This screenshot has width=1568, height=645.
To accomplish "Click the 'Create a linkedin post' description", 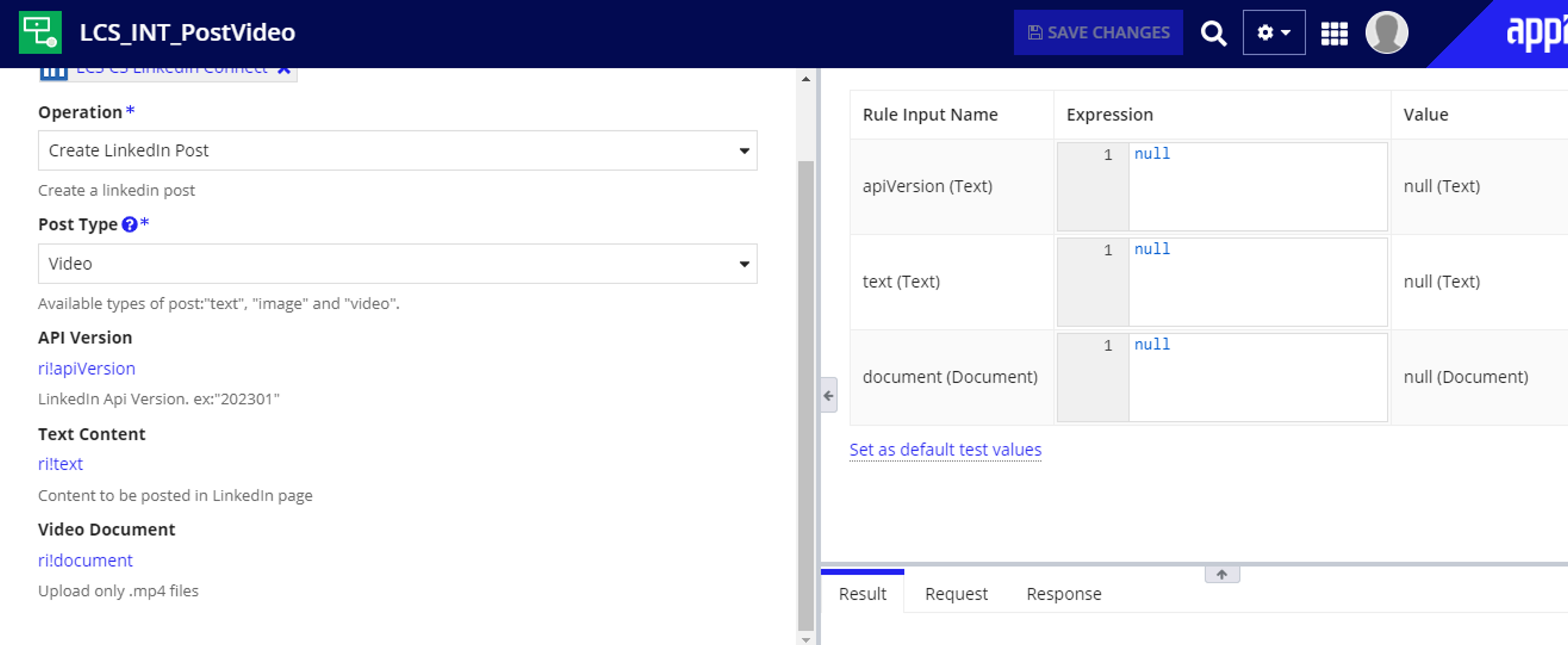I will [116, 191].
